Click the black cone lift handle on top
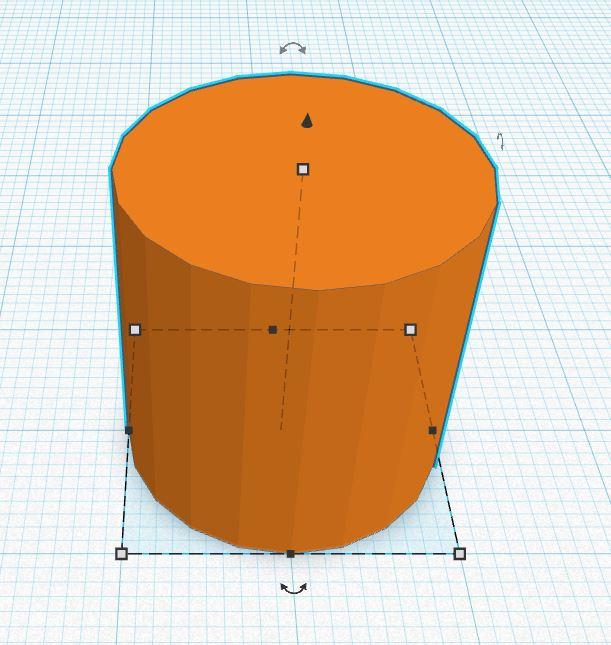Image resolution: width=611 pixels, height=645 pixels. click(x=307, y=121)
